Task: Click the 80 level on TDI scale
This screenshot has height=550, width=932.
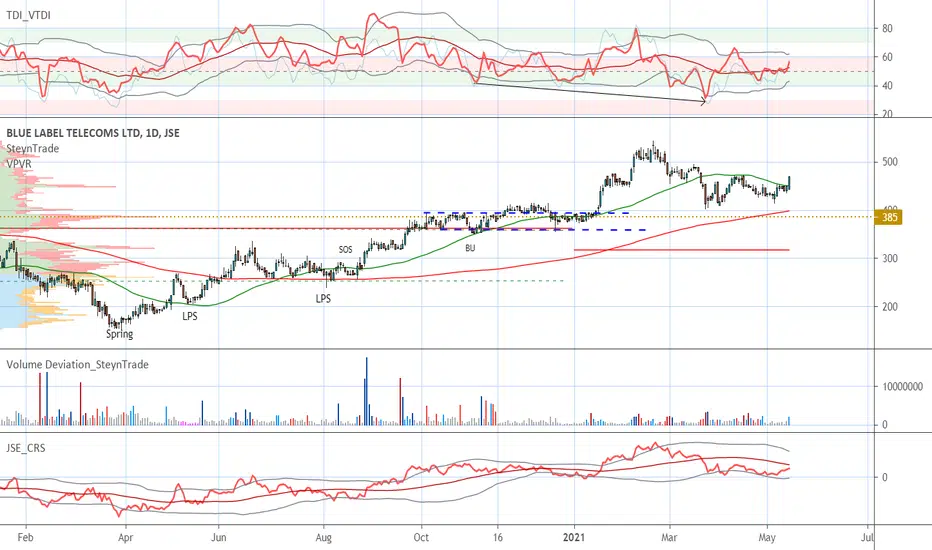Action: 887,29
